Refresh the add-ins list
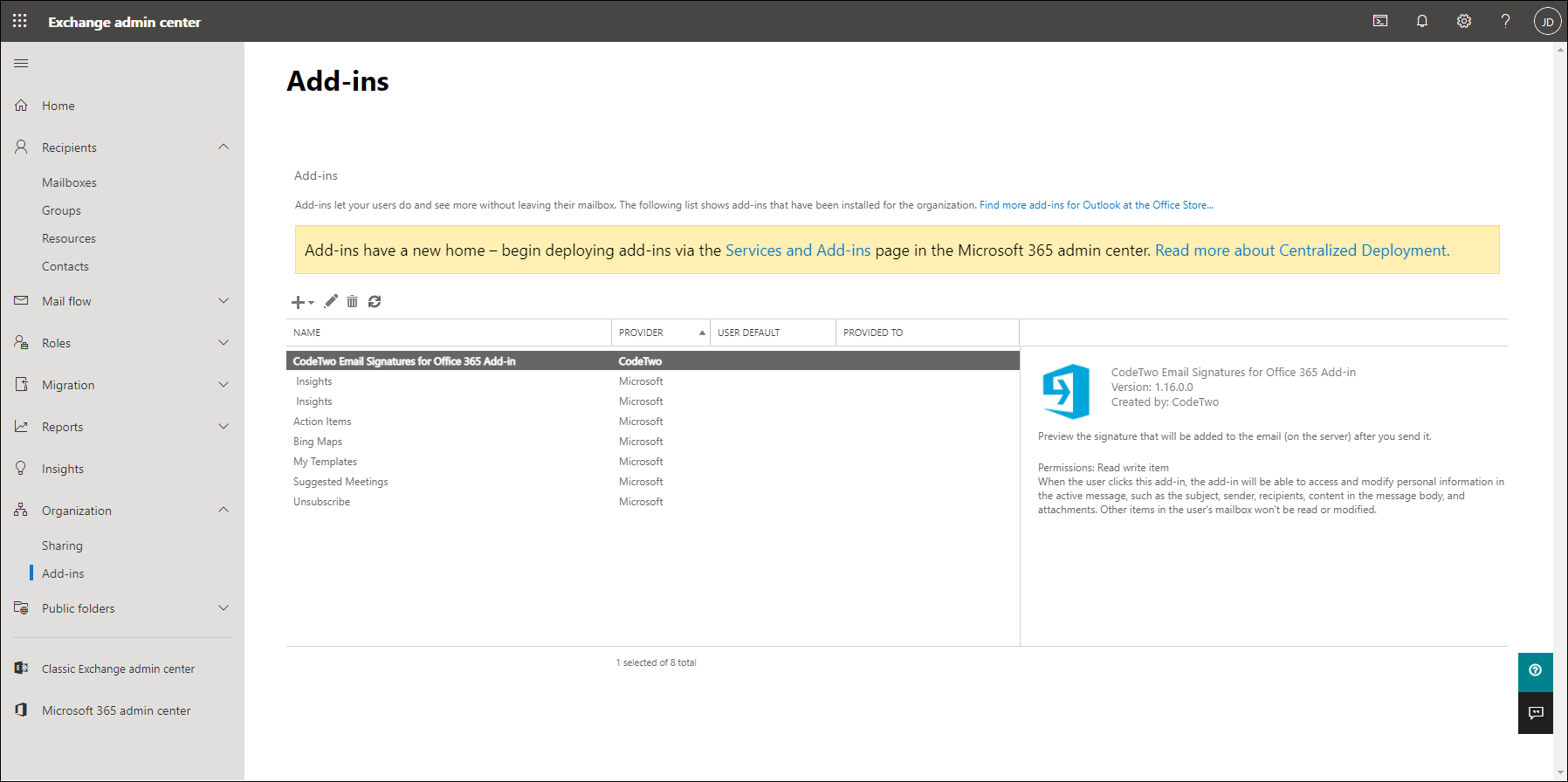 [x=375, y=301]
